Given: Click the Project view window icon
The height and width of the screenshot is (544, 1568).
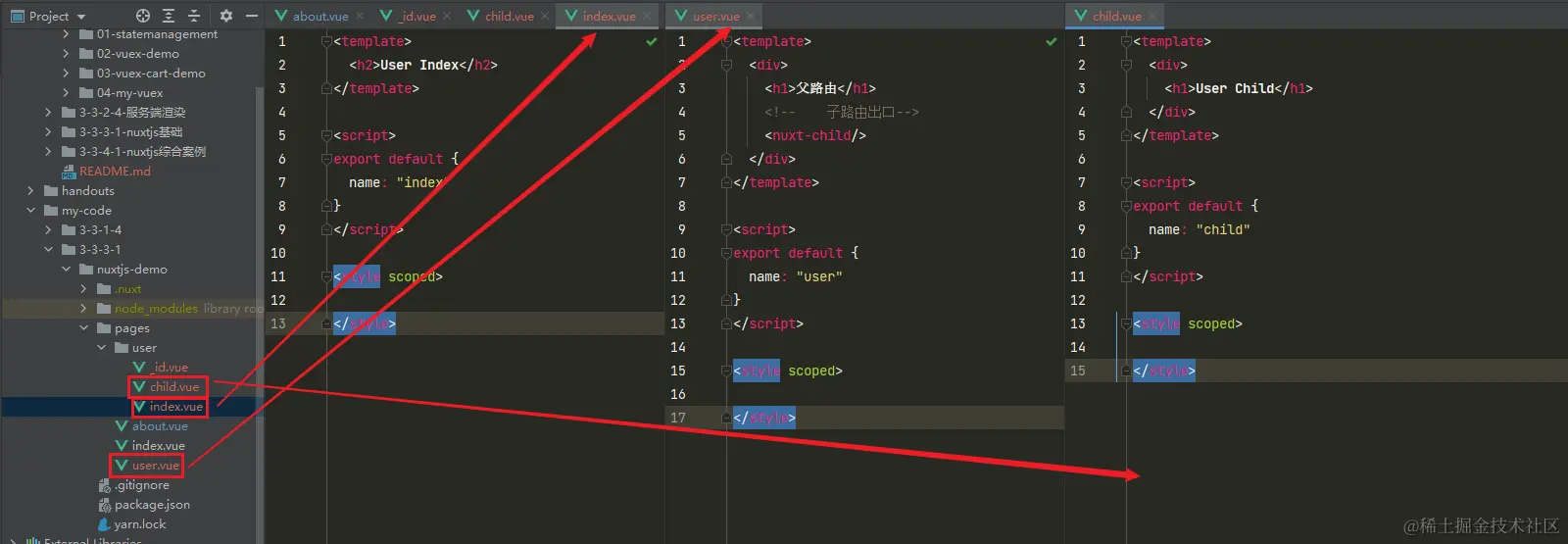Looking at the screenshot, I should tap(18, 16).
